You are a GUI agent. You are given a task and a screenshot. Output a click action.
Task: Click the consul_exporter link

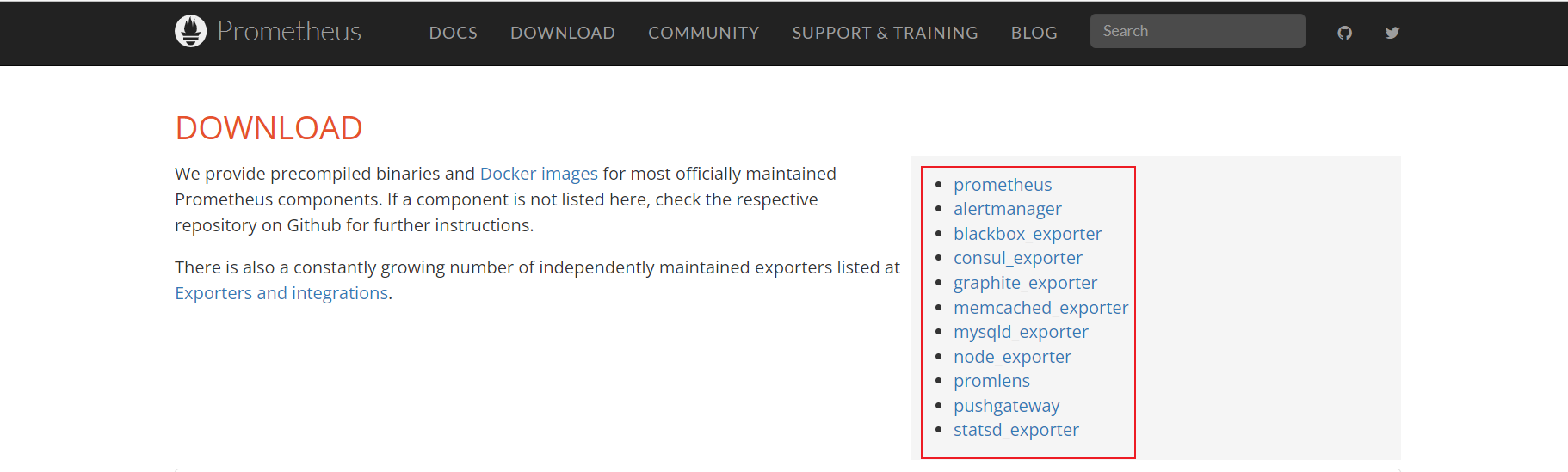(1017, 258)
